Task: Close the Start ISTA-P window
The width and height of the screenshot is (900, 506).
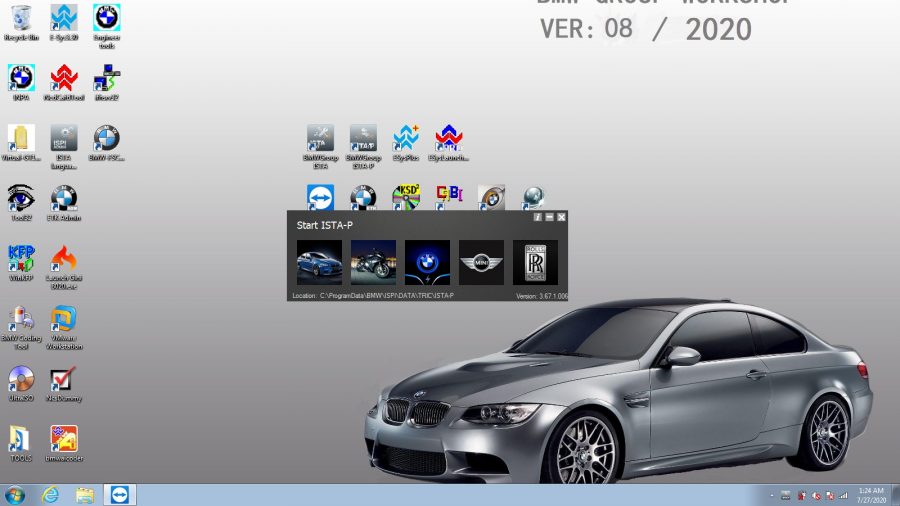Action: 561,217
